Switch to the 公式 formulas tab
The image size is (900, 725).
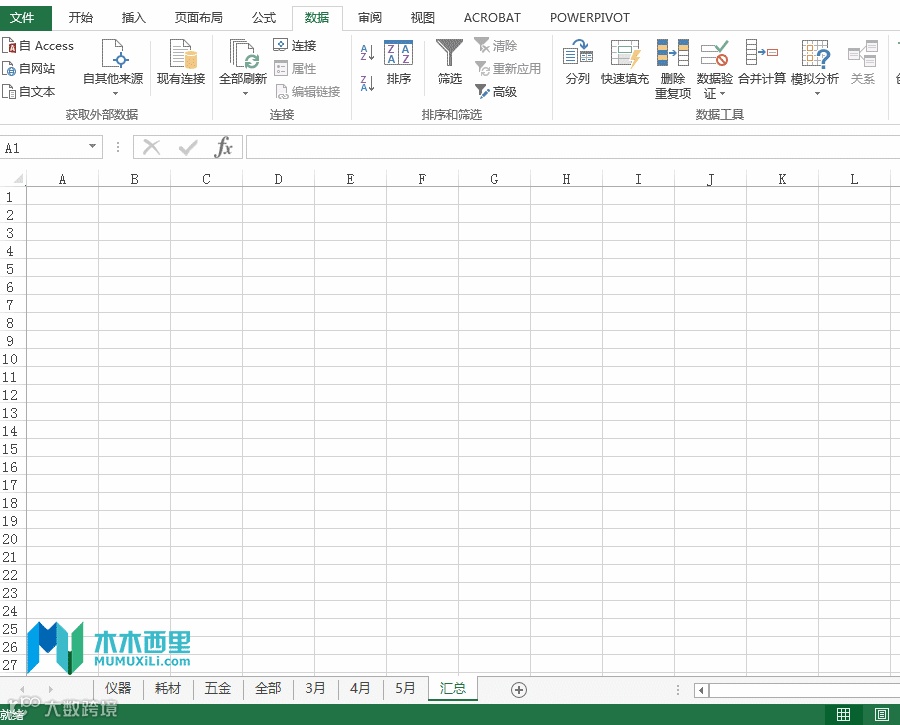click(264, 18)
